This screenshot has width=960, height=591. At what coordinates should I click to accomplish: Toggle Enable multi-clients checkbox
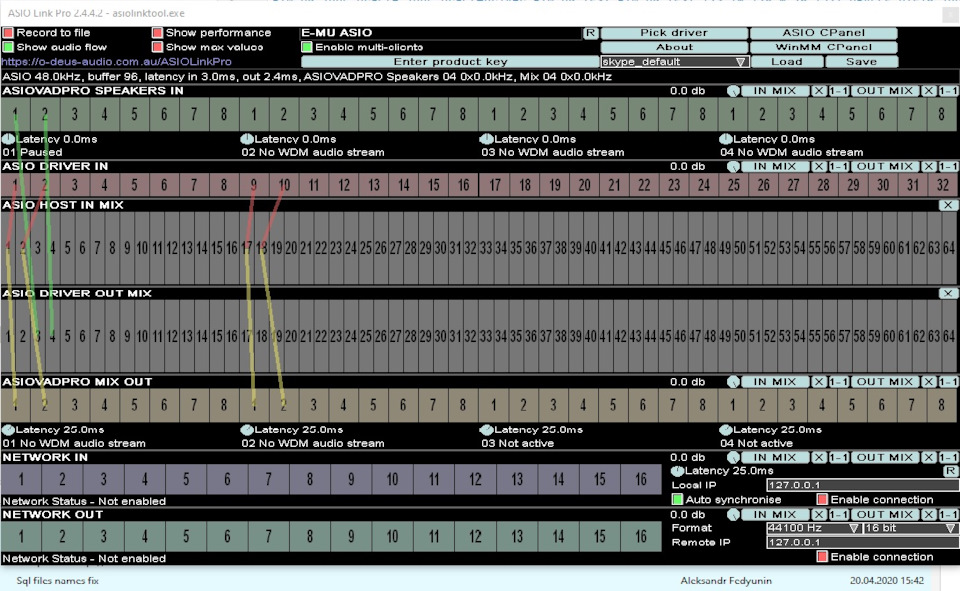pyautogui.click(x=307, y=47)
